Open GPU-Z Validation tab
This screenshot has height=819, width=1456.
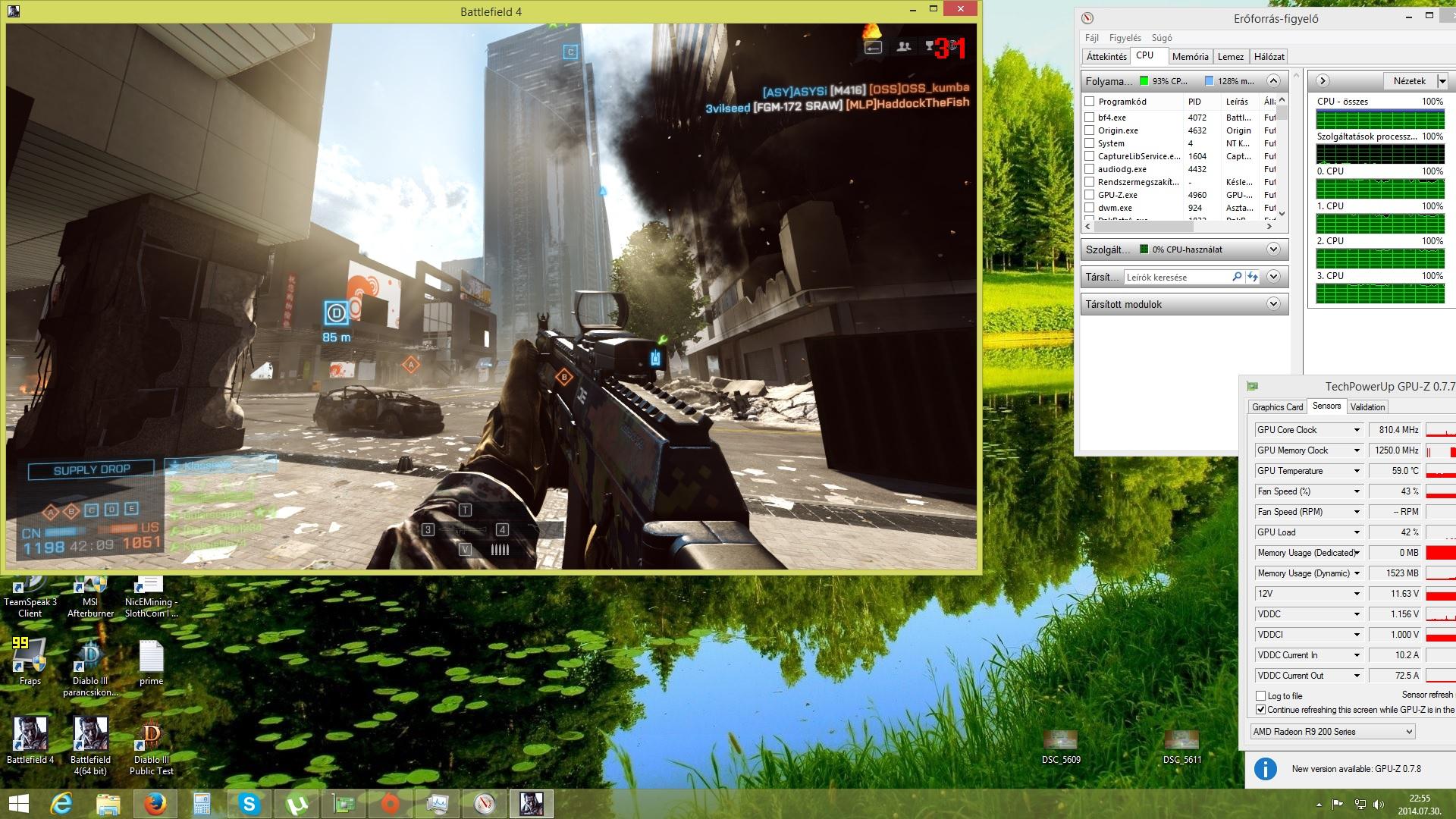(1367, 407)
